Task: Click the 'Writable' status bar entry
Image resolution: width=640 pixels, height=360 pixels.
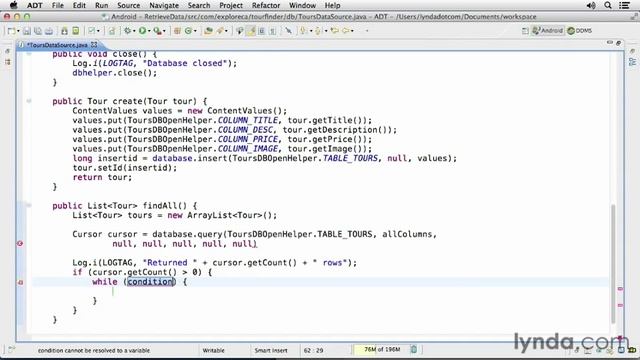Action: click(x=213, y=350)
